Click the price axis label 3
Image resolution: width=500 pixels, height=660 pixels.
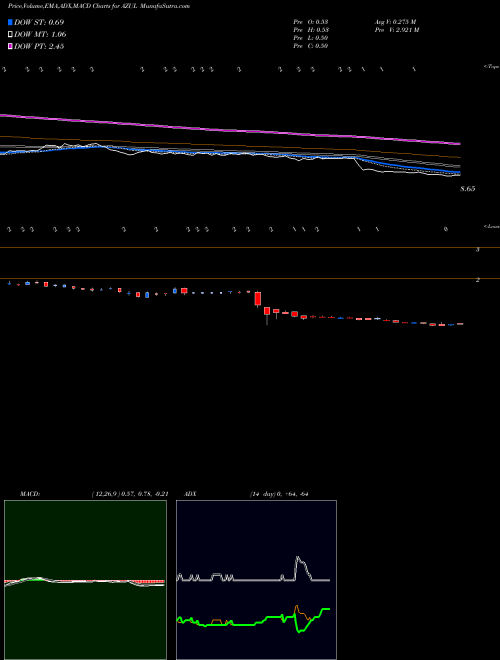(478, 250)
